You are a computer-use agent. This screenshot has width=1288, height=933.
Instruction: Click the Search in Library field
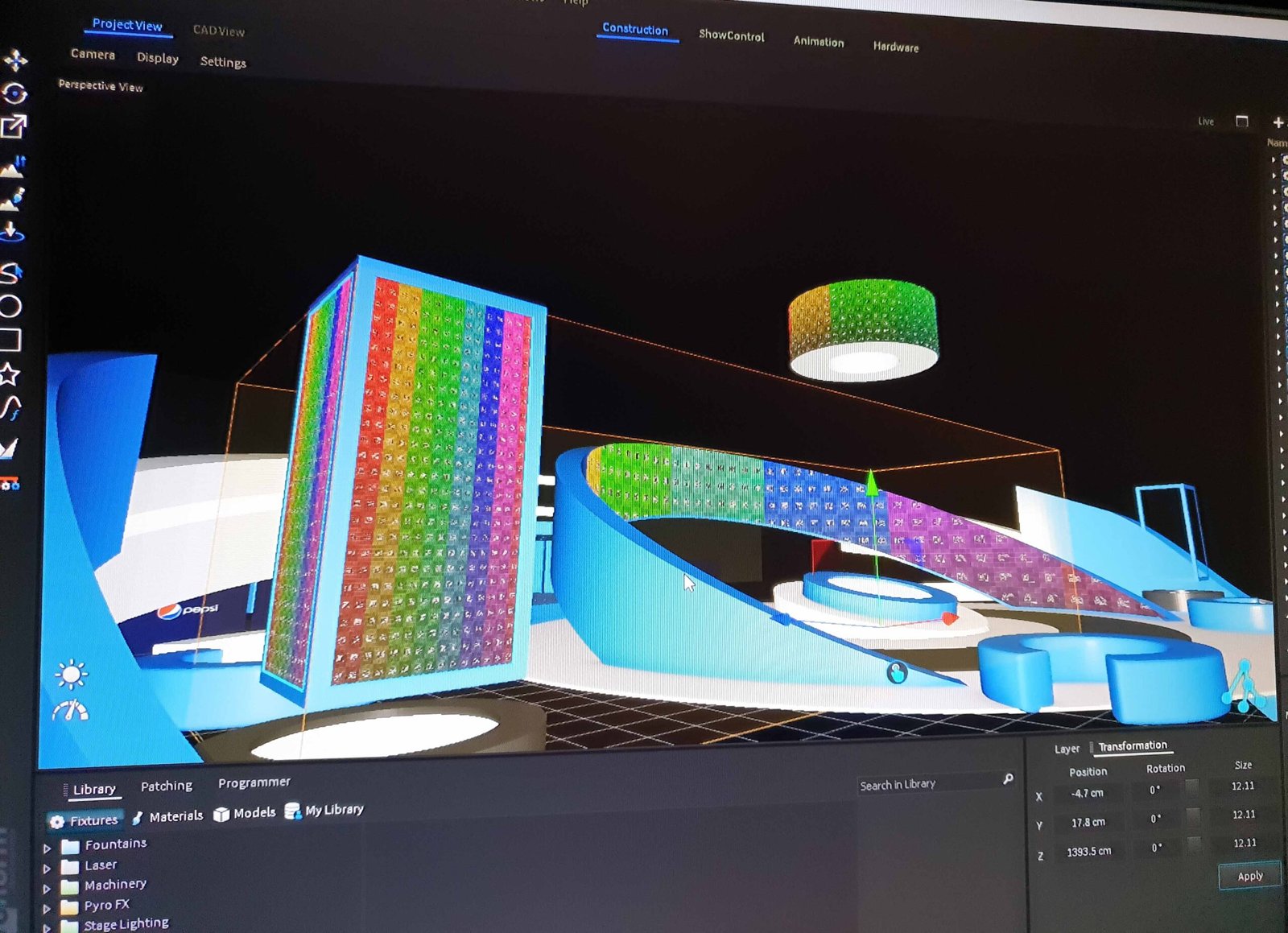click(927, 783)
